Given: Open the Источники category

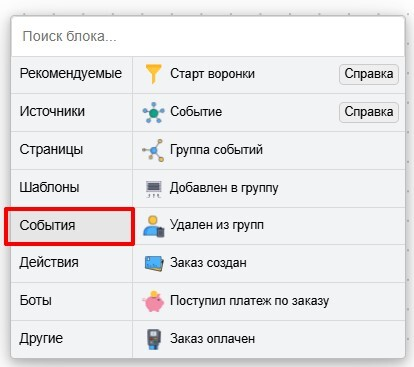Looking at the screenshot, I should coord(72,112).
